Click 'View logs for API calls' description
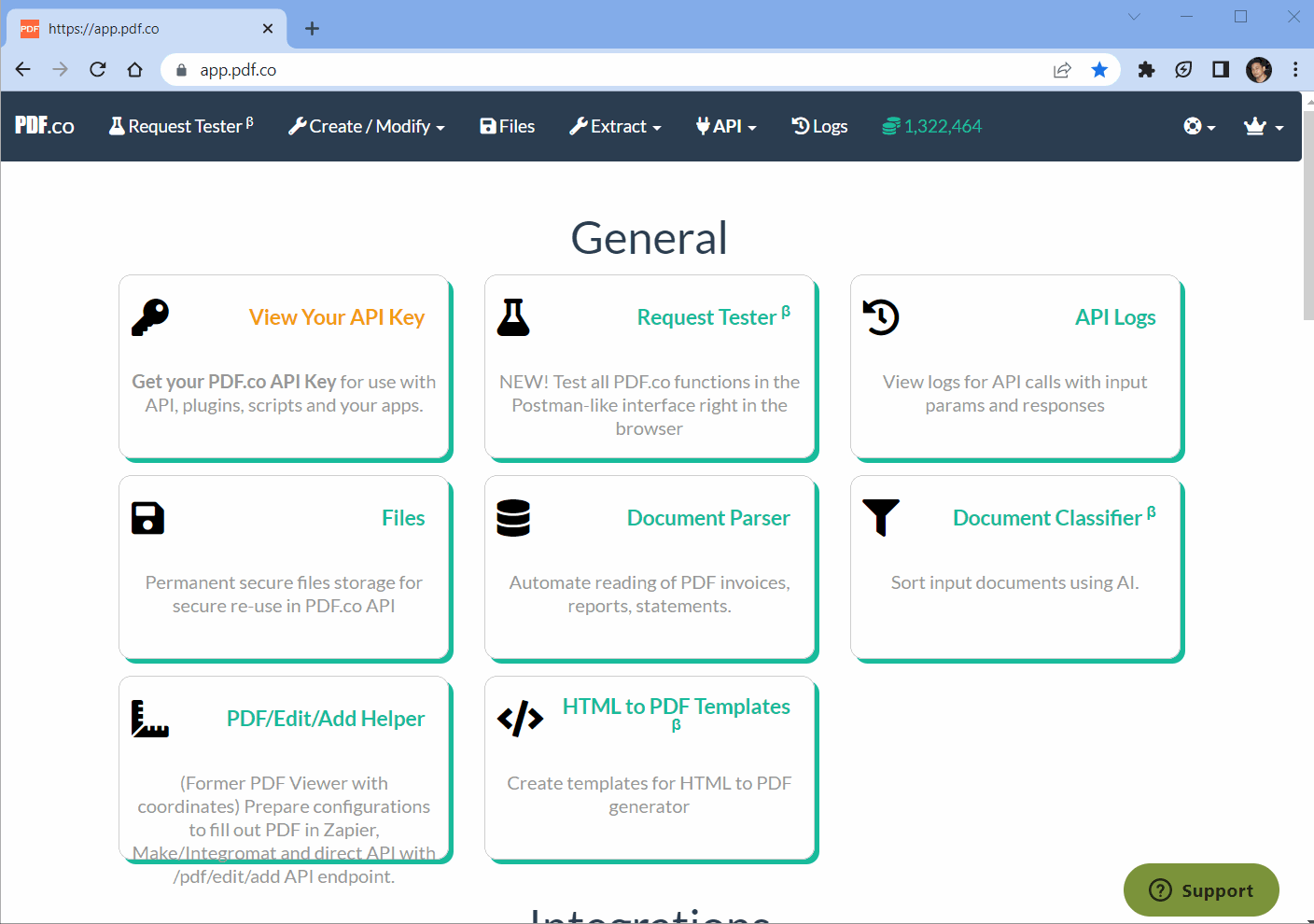Viewport: 1314px width, 924px height. [x=1015, y=393]
